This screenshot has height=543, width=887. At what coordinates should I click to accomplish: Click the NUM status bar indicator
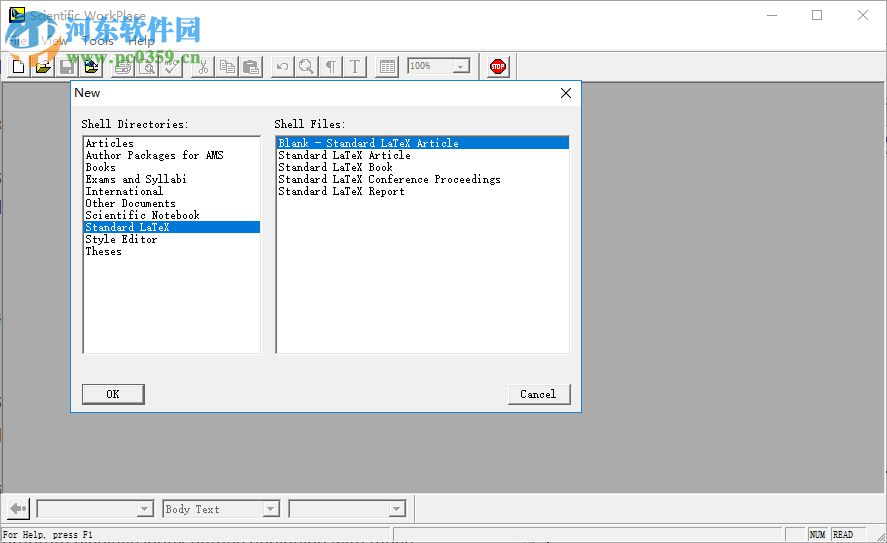click(x=817, y=535)
